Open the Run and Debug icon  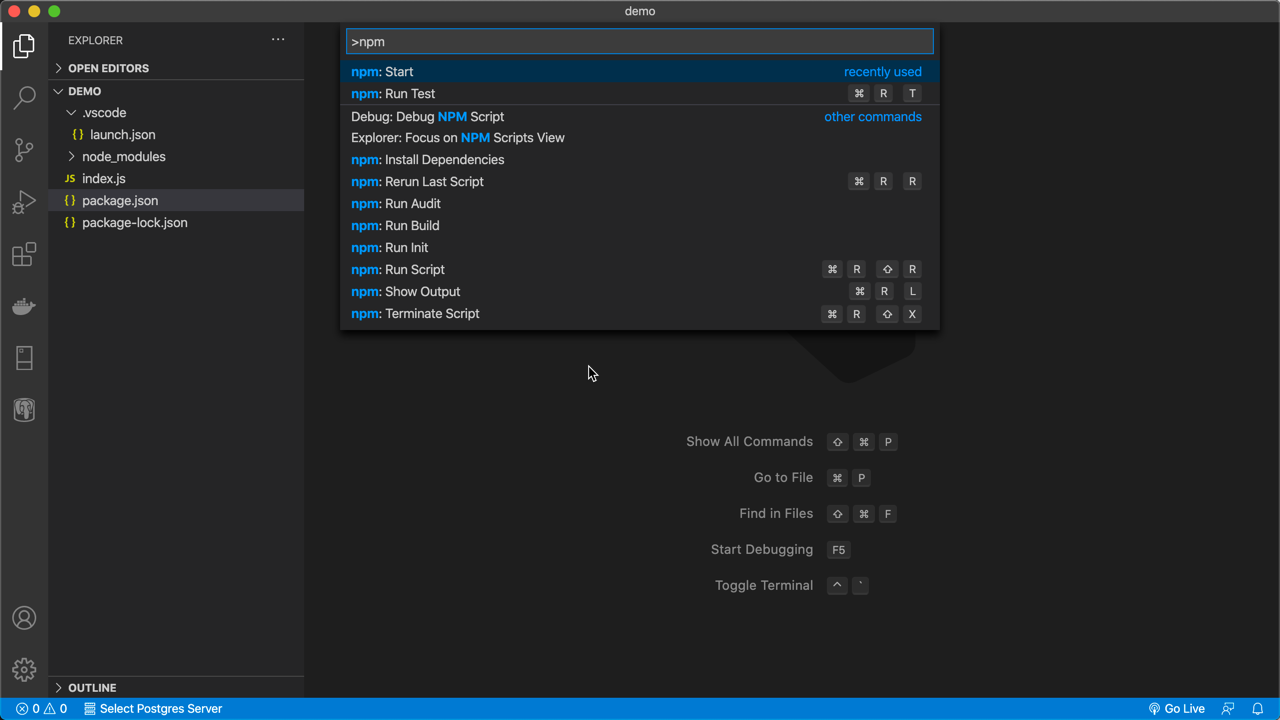(24, 202)
